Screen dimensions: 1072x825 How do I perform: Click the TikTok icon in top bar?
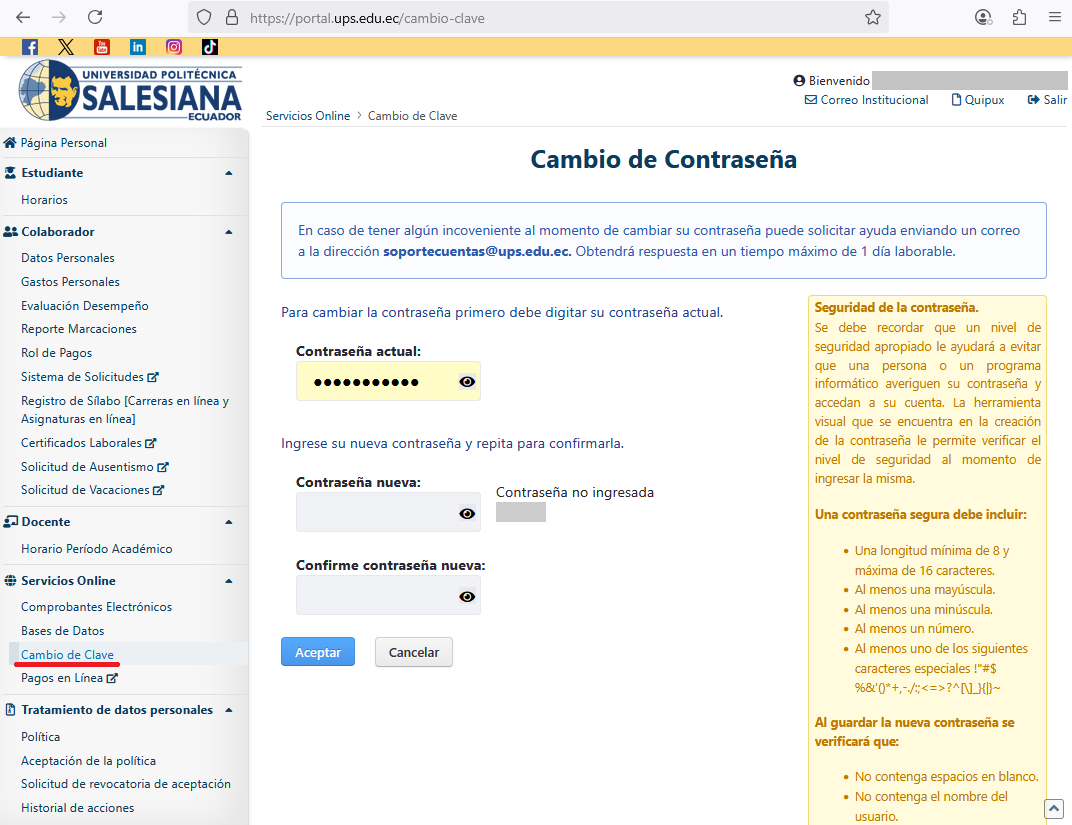point(210,47)
